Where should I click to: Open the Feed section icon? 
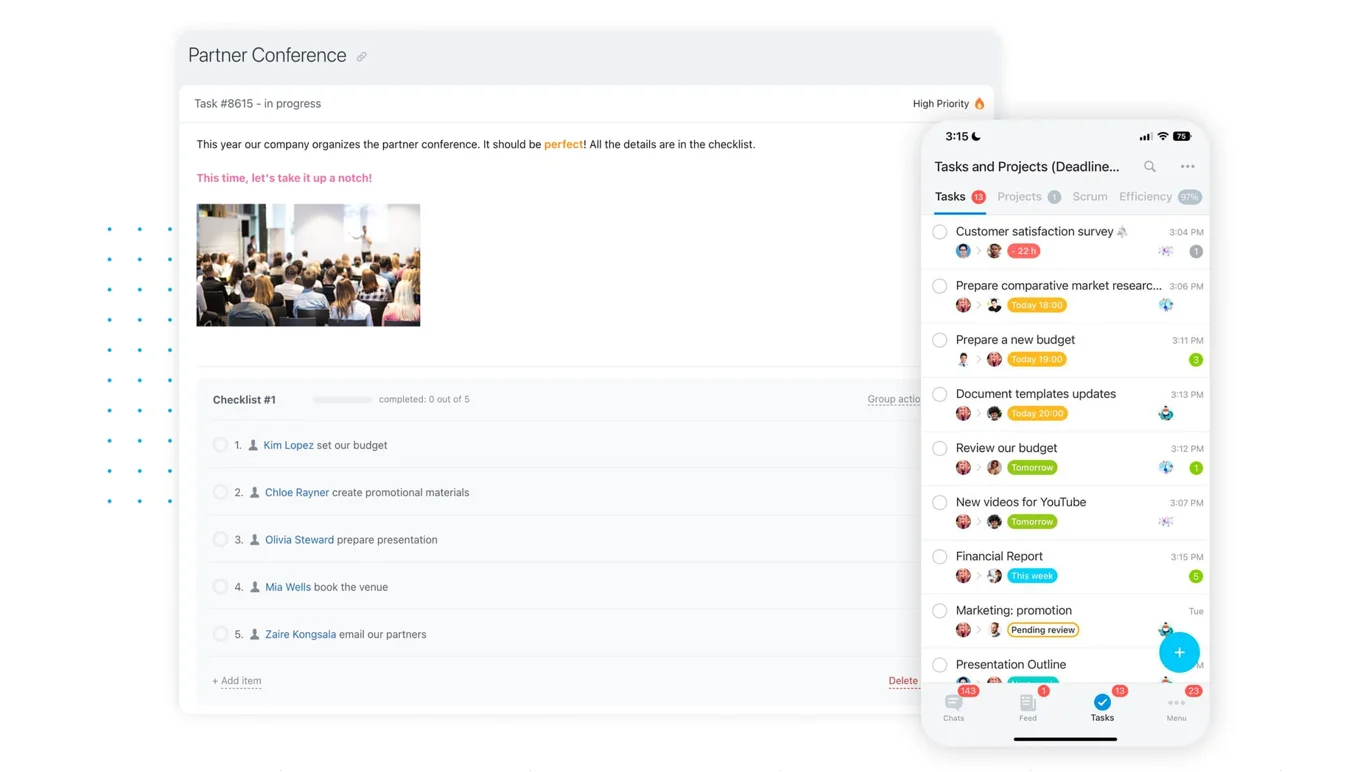pyautogui.click(x=1027, y=705)
